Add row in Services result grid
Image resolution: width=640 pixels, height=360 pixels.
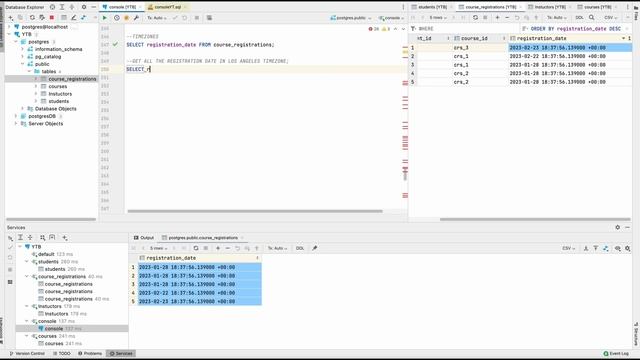pyautogui.click(x=218, y=248)
